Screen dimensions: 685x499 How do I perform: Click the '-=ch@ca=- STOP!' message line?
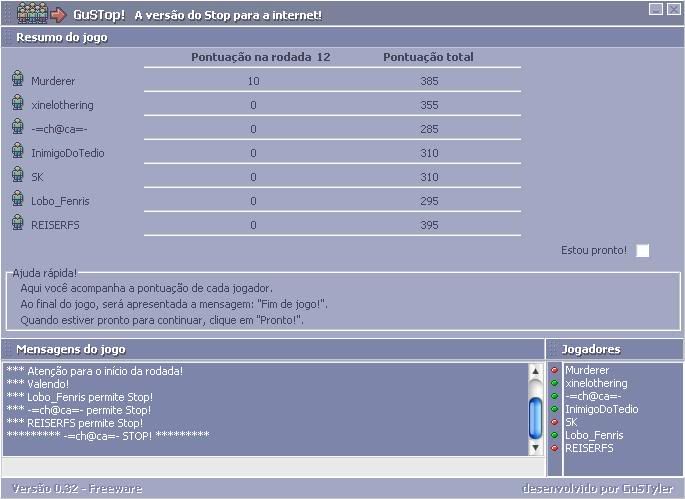click(108, 436)
